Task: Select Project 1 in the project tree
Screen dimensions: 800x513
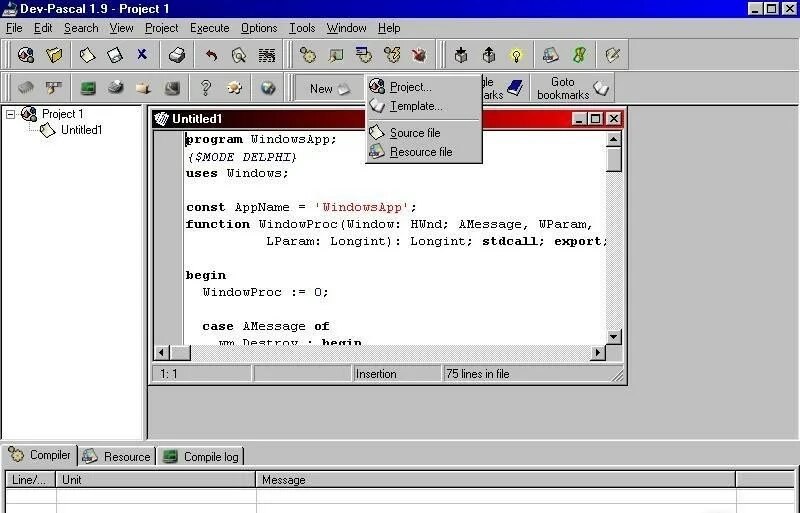Action: [x=62, y=114]
